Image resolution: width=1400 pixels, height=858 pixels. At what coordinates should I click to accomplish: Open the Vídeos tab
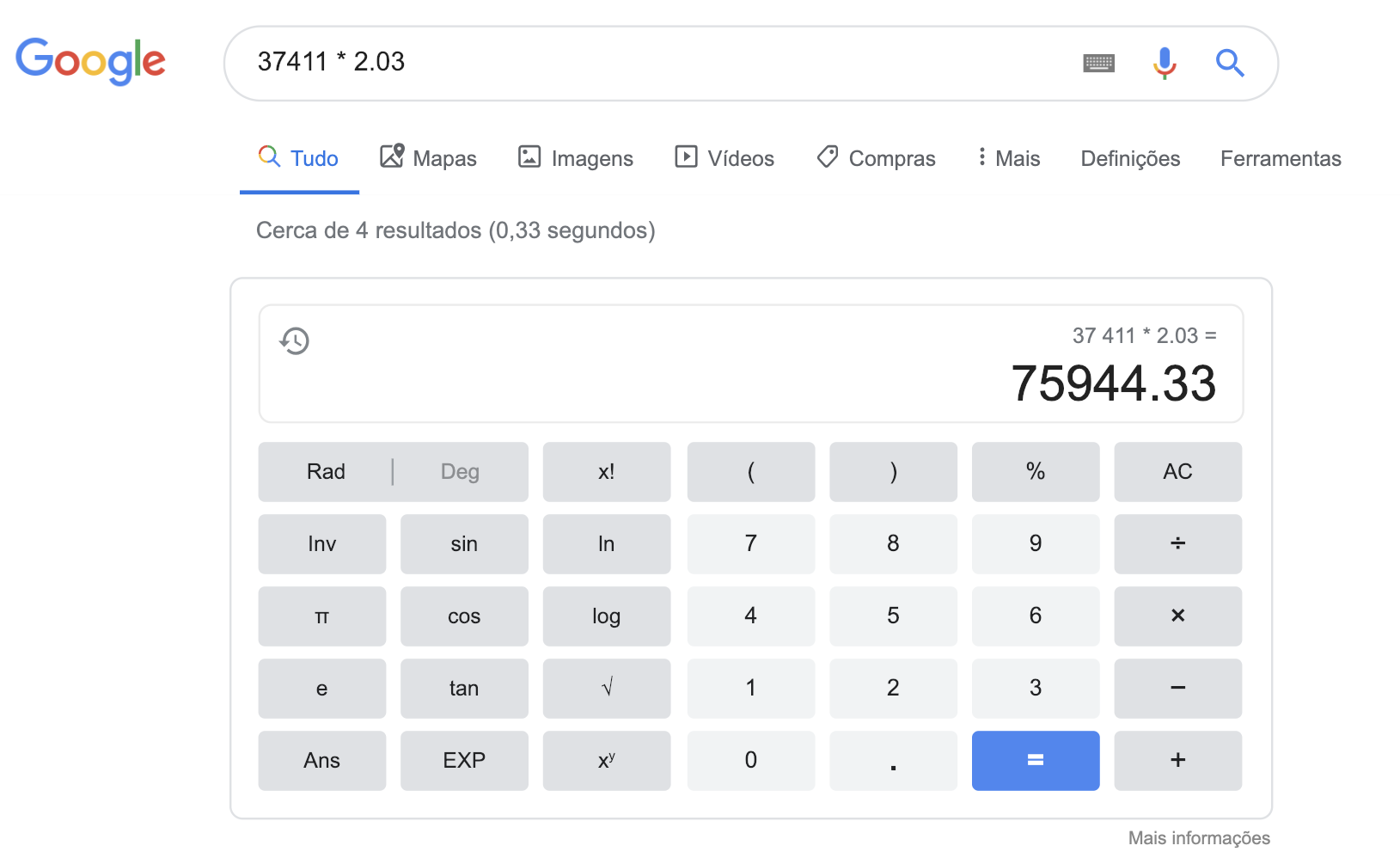724,158
